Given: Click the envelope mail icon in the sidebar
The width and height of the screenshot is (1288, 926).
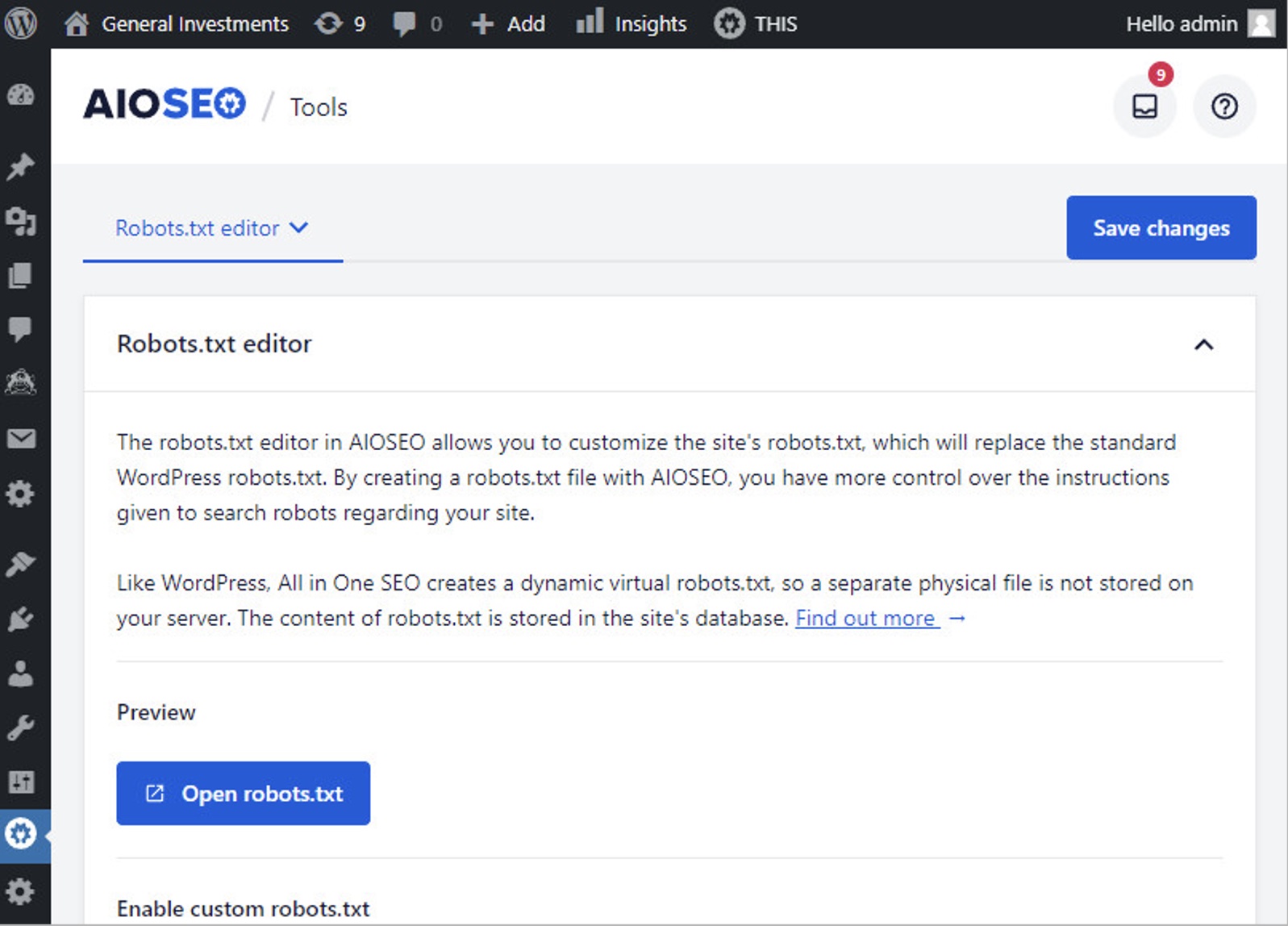Looking at the screenshot, I should pos(21,439).
